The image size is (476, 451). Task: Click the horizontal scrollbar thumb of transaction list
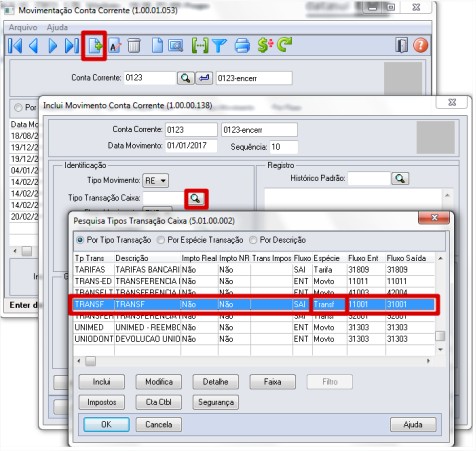90,361
